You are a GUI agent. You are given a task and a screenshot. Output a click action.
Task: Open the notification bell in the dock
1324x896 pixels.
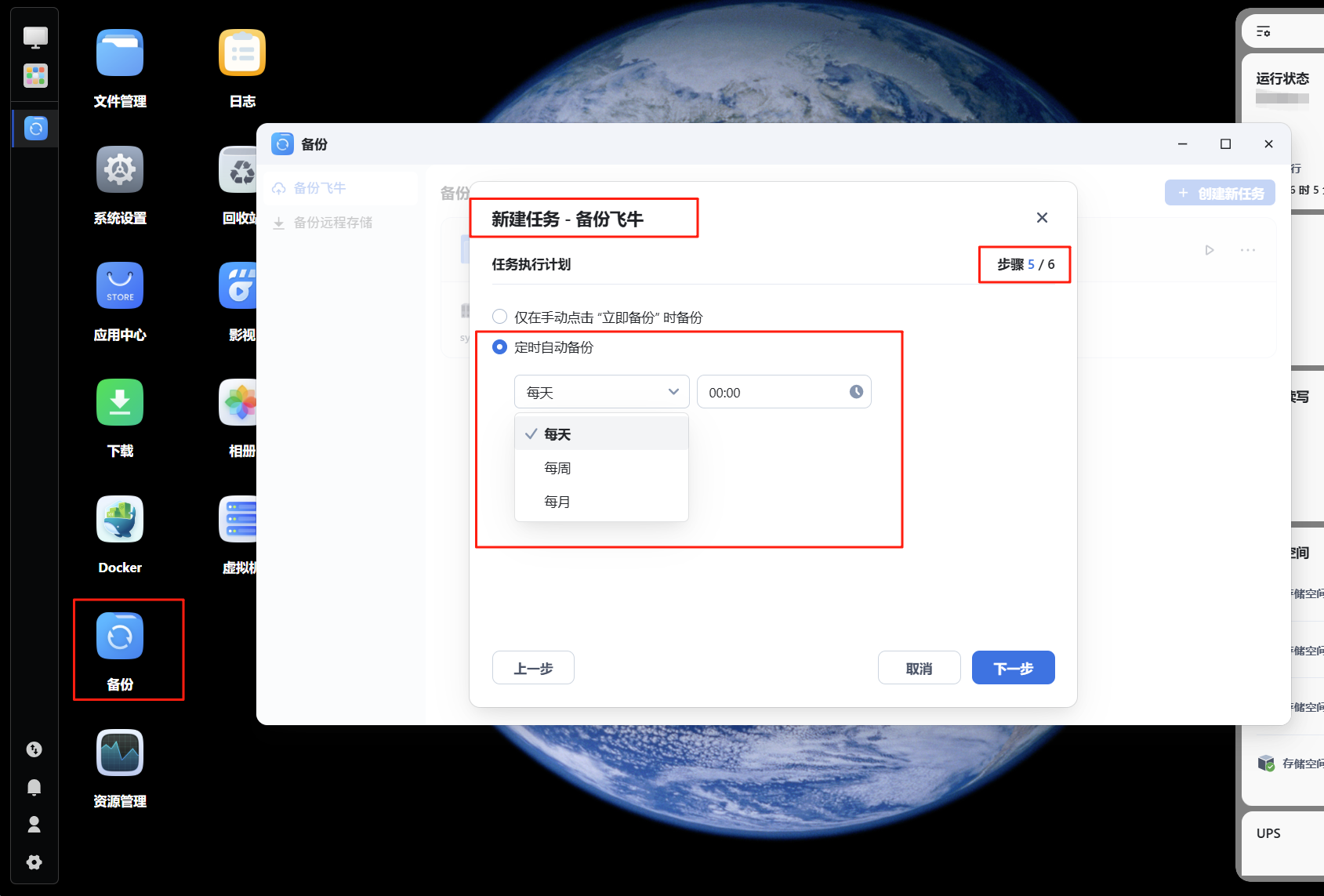tap(34, 787)
